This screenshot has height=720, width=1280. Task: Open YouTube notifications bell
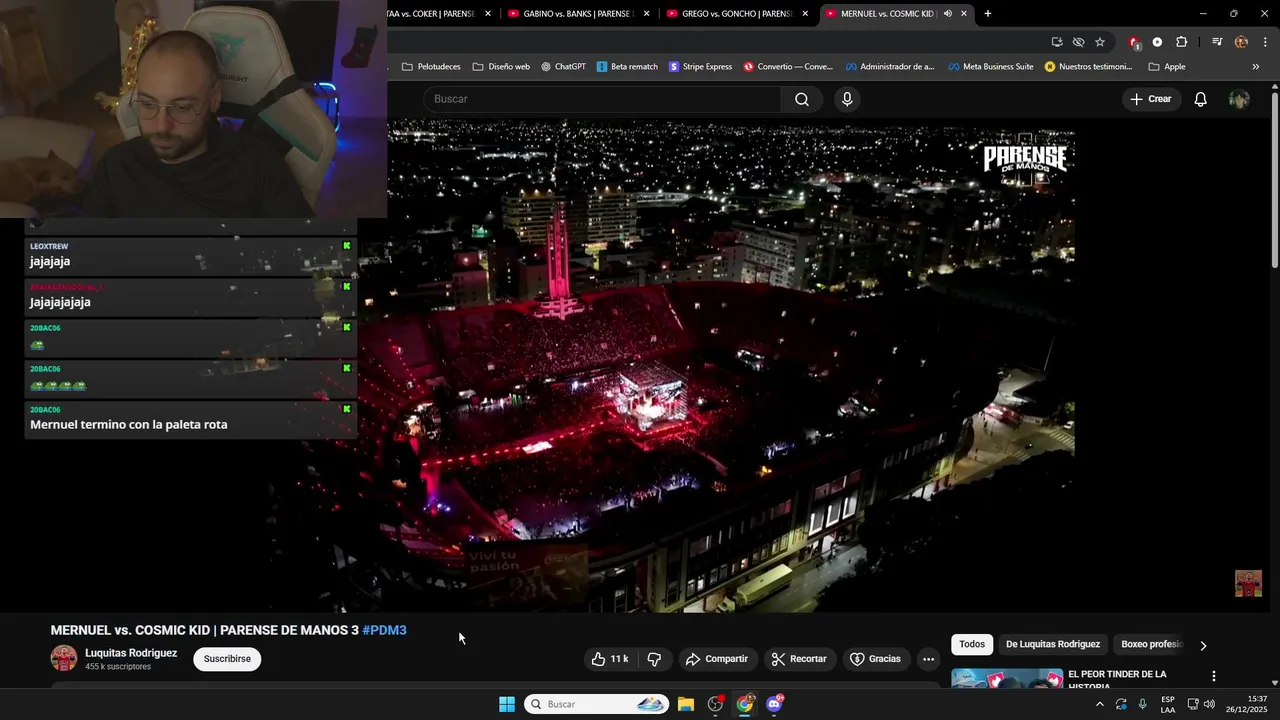[1200, 99]
